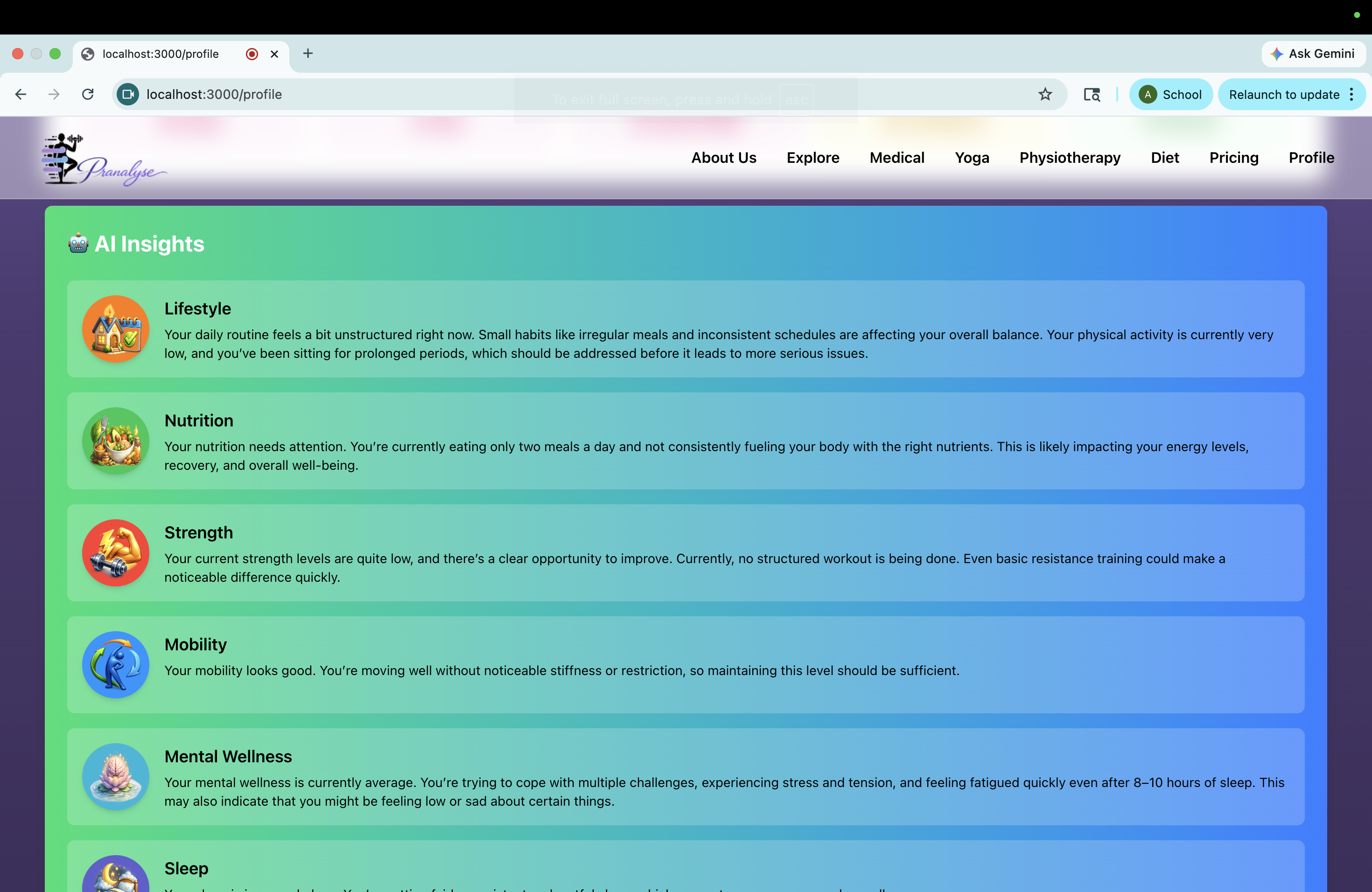Open Chrome's three-dot menu

coord(1352,95)
